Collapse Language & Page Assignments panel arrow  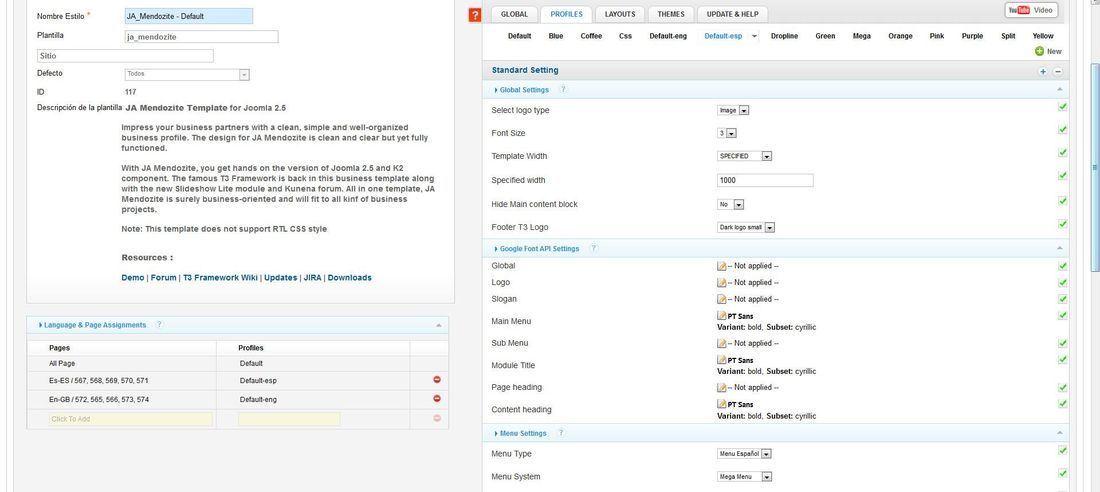coord(438,326)
